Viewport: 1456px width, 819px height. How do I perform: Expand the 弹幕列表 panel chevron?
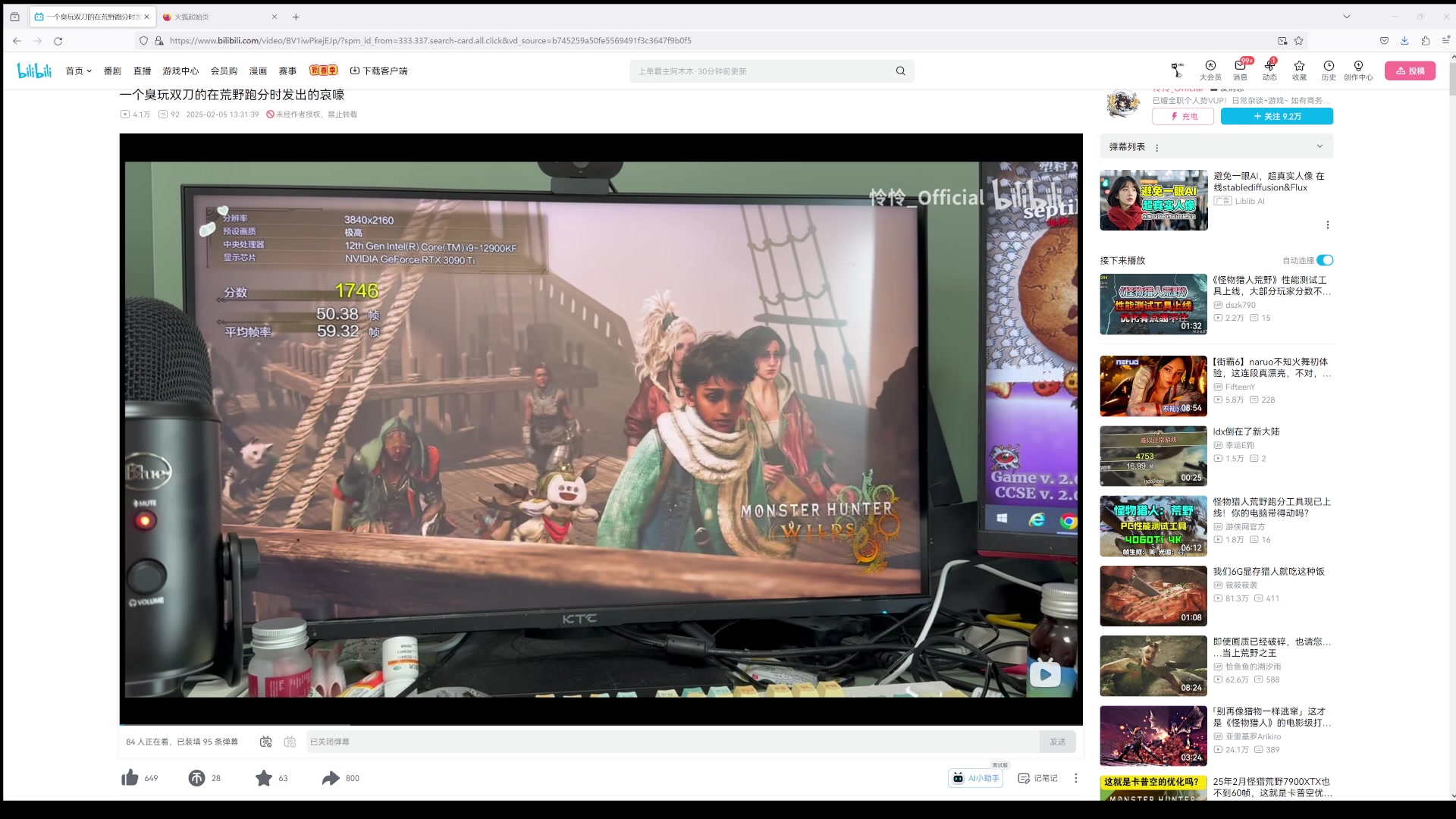[1319, 146]
